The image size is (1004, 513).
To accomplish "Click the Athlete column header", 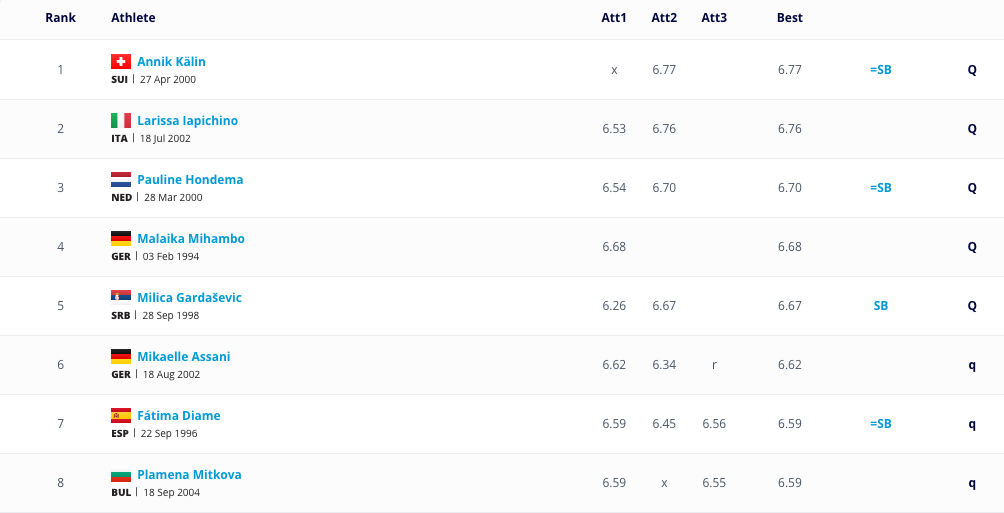I will [133, 18].
